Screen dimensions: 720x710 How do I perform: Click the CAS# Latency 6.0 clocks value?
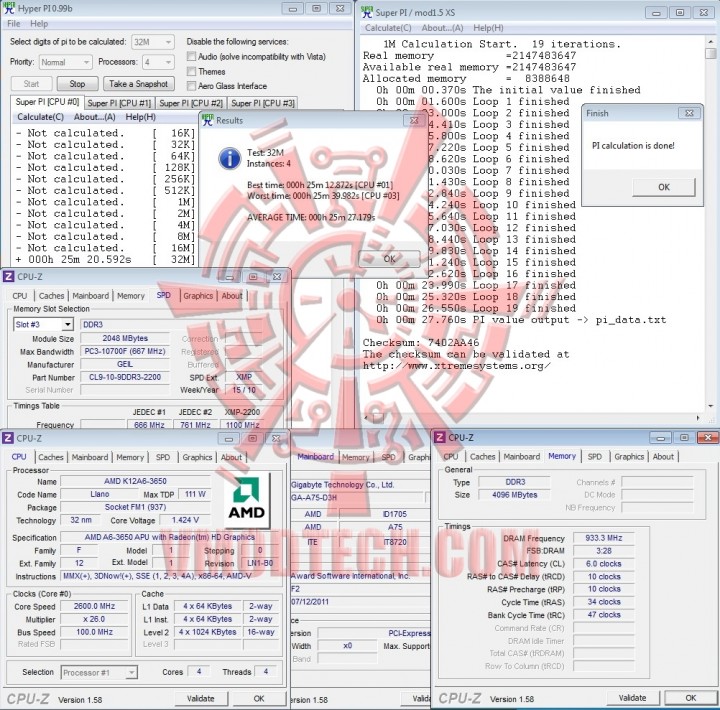603,563
